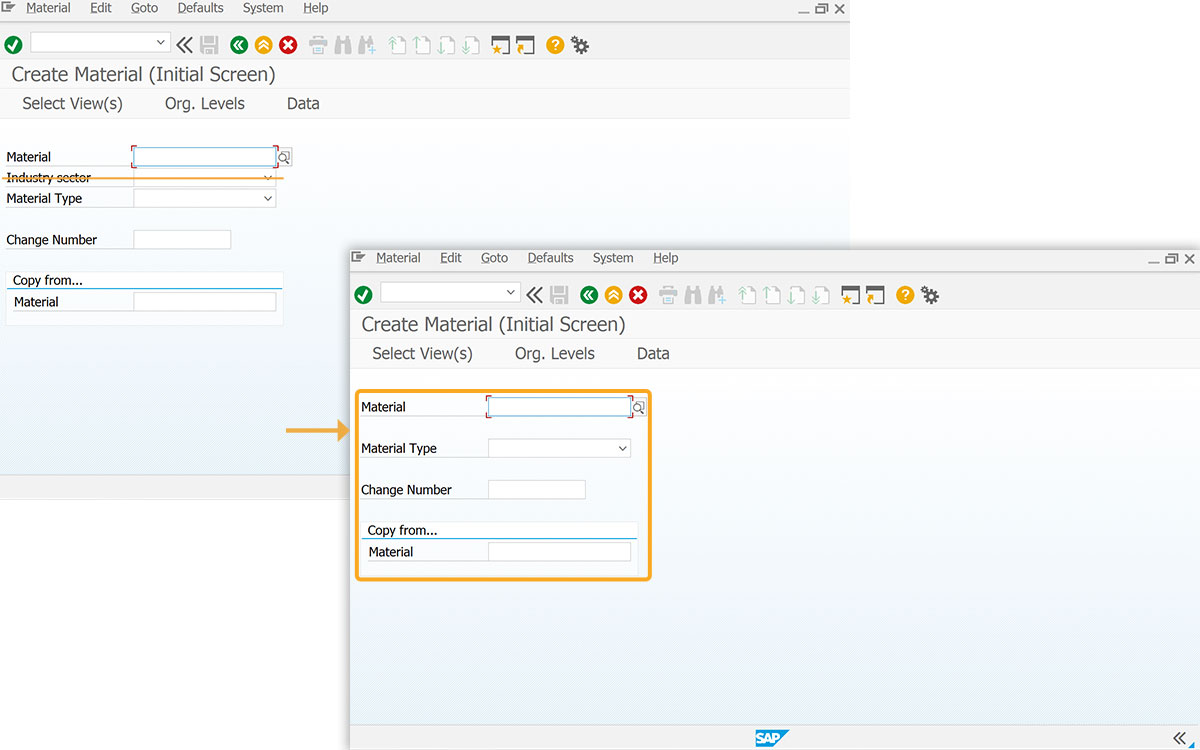The height and width of the screenshot is (750, 1200).
Task: Click Data button in back window
Action: 303,104
